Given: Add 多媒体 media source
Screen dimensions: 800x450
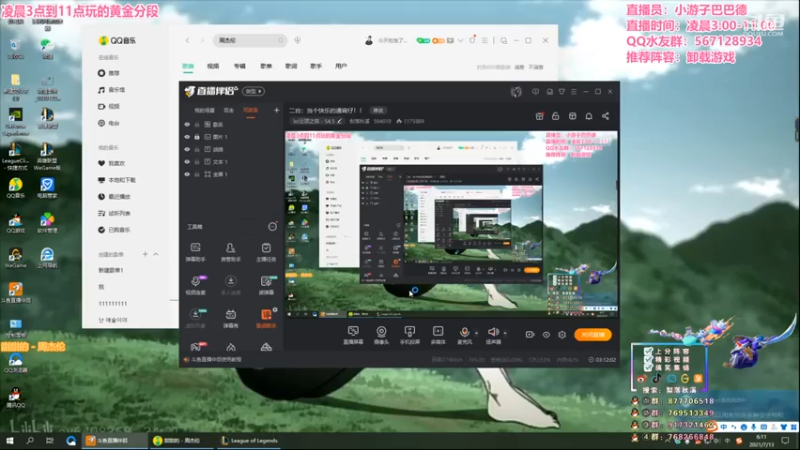Looking at the screenshot, I should (438, 335).
